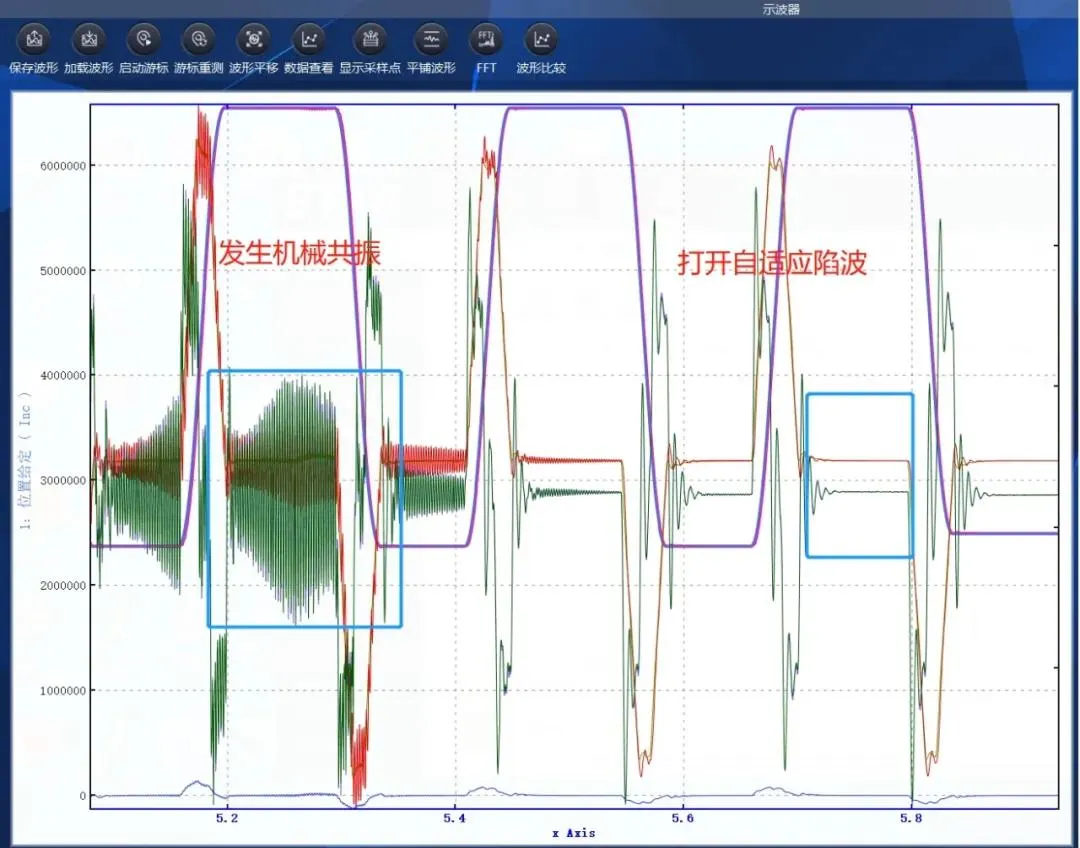Click the 保存波形 (save waveform) icon
The image size is (1080, 848).
click(34, 40)
